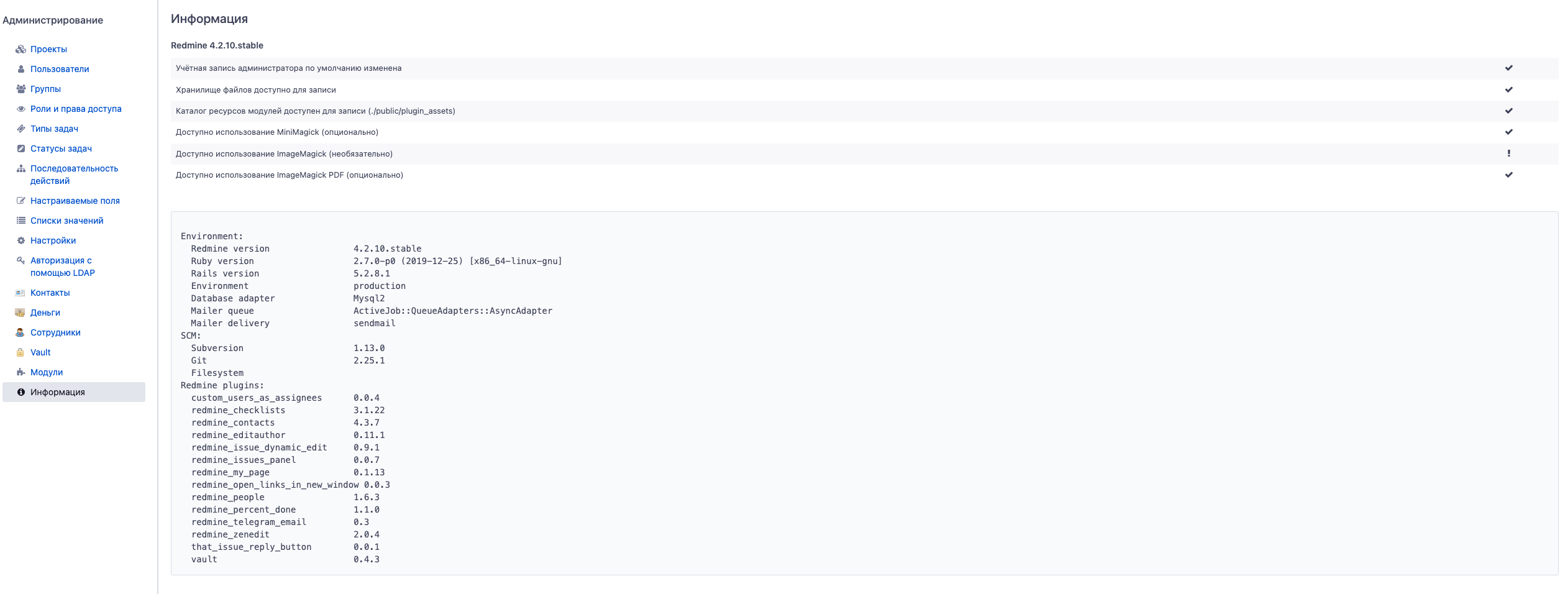Click the Vault lock icon

(21, 352)
